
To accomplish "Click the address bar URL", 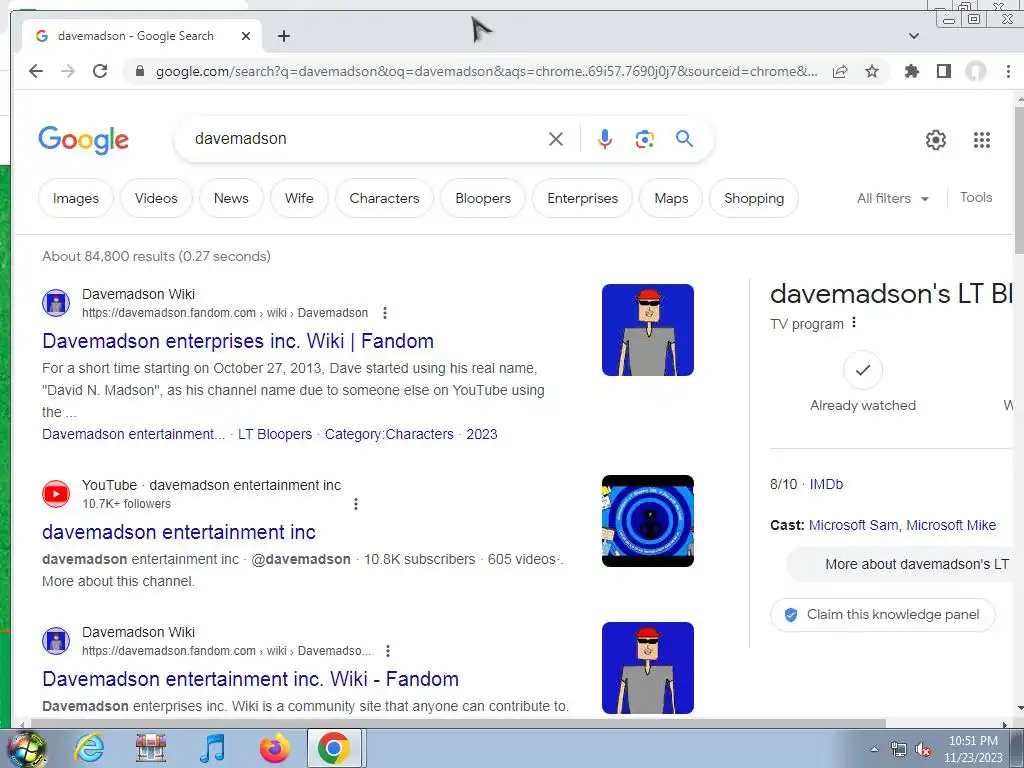I will 487,71.
